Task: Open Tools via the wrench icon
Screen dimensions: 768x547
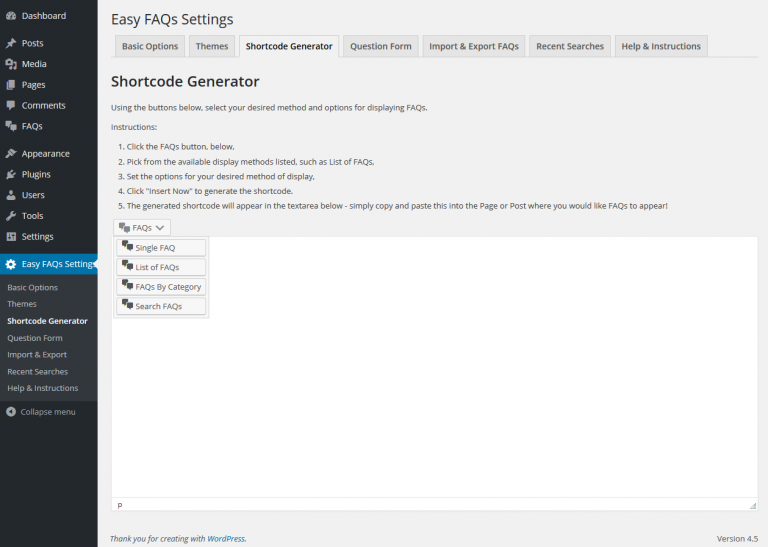Action: (x=11, y=216)
